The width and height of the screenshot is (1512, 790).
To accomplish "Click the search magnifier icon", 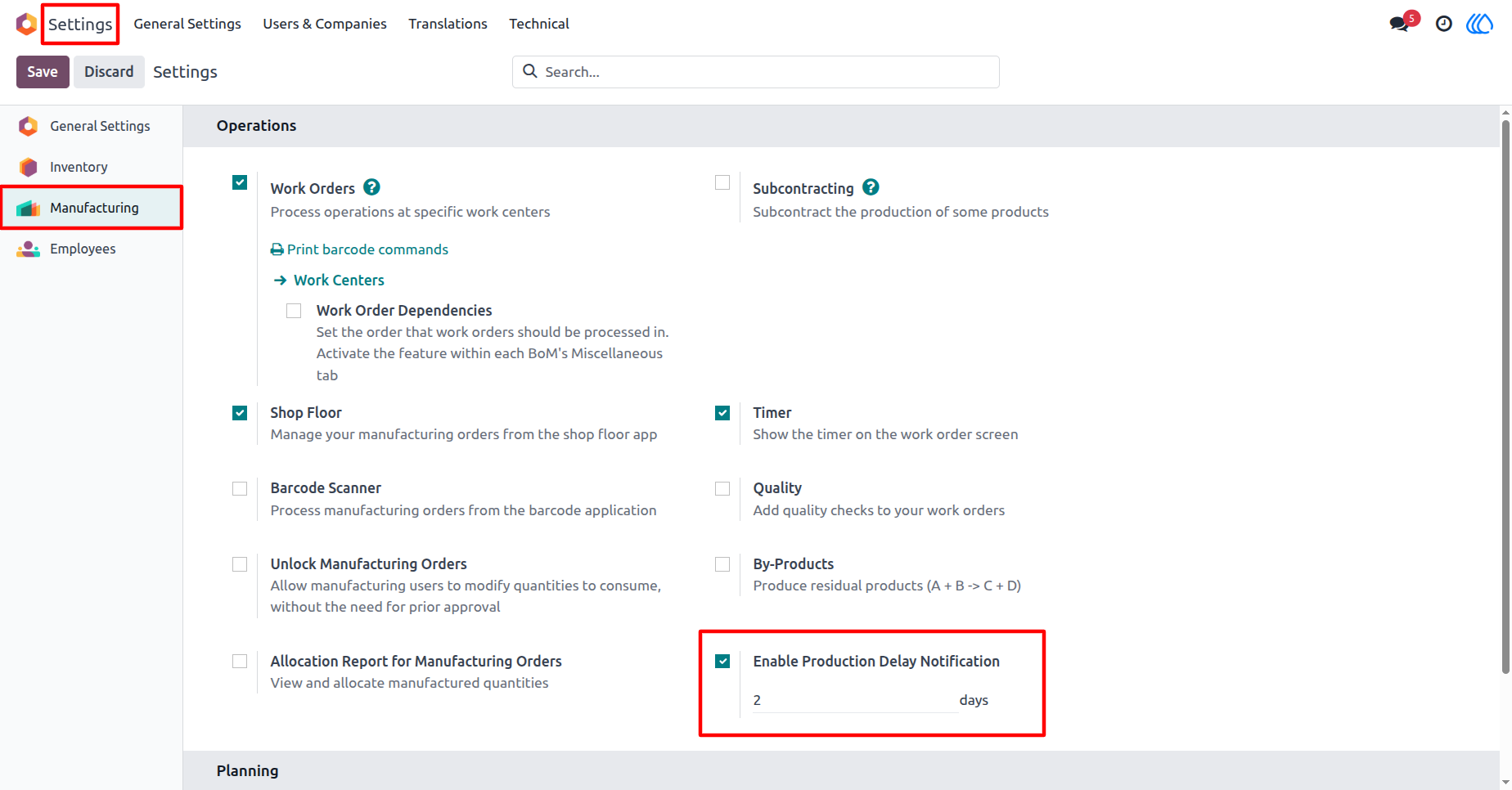I will pos(530,71).
